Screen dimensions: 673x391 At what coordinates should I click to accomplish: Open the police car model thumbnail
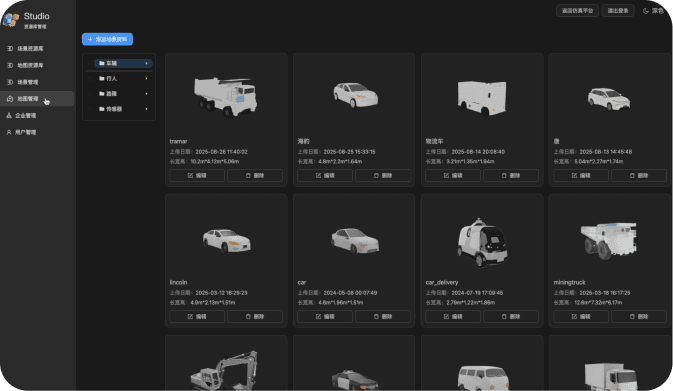[355, 379]
